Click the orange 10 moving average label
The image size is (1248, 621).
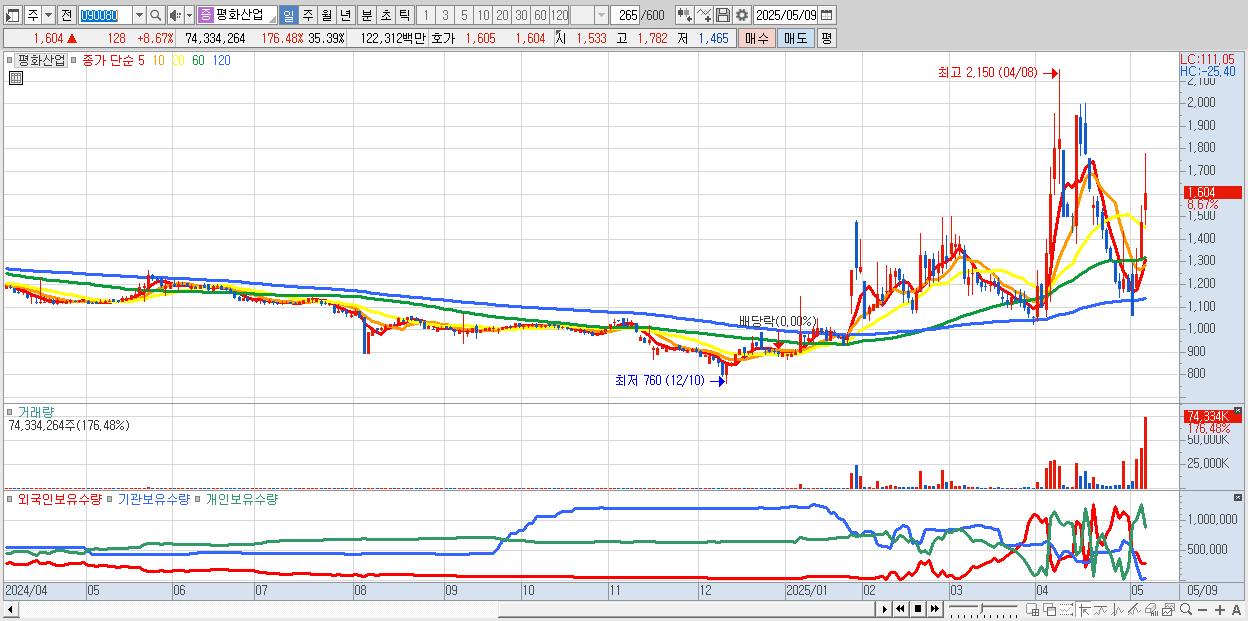pyautogui.click(x=159, y=60)
